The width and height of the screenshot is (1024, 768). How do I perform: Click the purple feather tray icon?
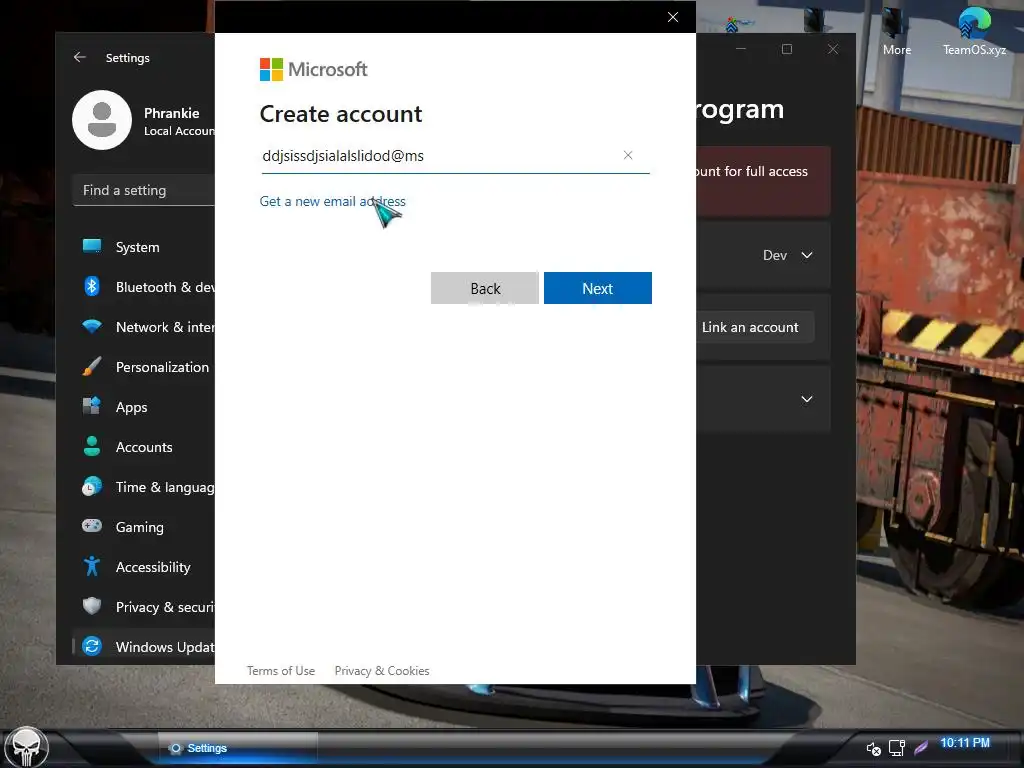click(x=921, y=747)
